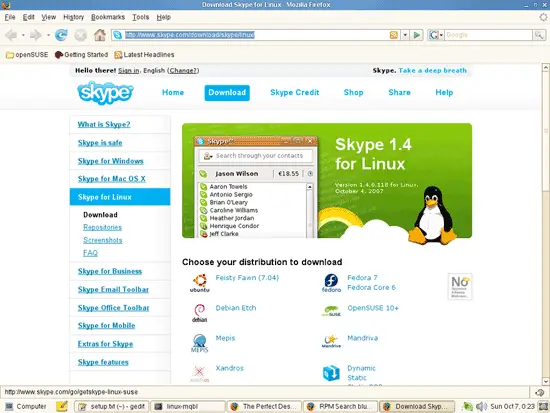The image size is (550, 413).
Task: Click the Debian swirl logo
Action: pos(200,313)
